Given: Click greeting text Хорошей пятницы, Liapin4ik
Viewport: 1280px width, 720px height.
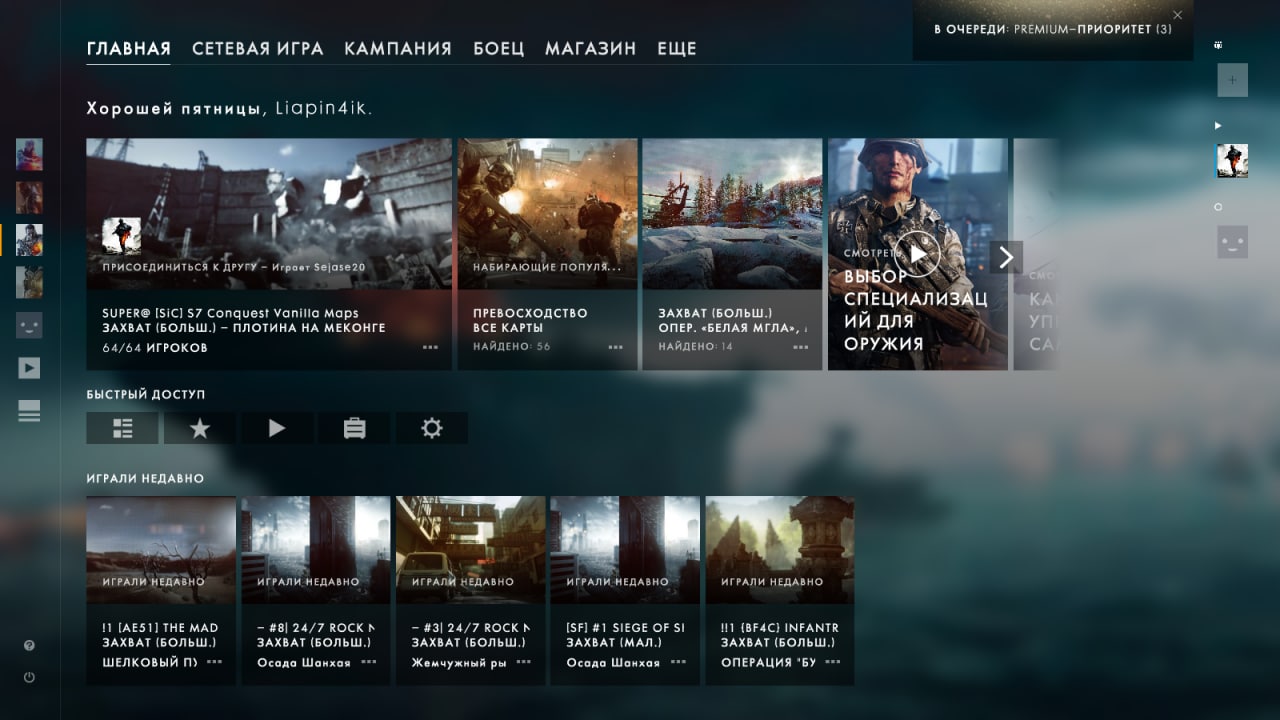Looking at the screenshot, I should [x=230, y=108].
